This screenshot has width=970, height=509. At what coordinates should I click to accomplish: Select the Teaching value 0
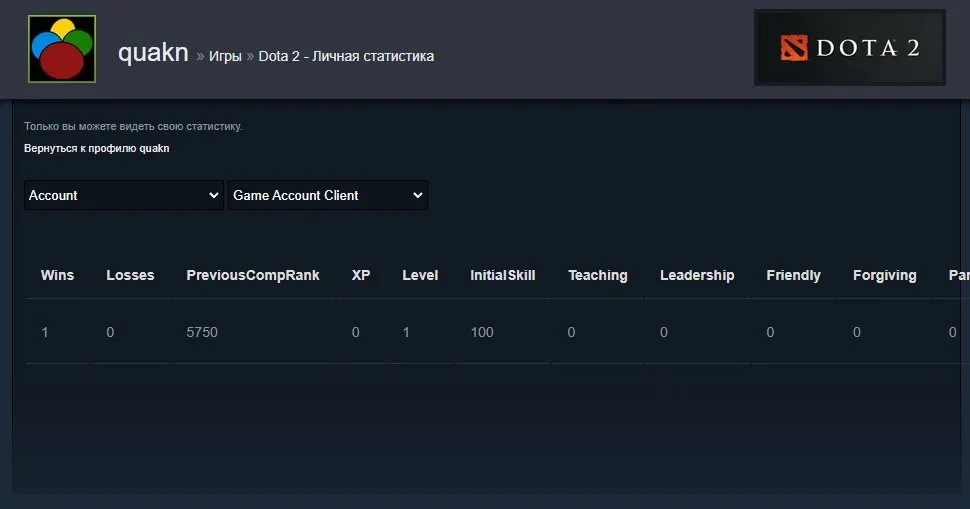click(x=572, y=332)
